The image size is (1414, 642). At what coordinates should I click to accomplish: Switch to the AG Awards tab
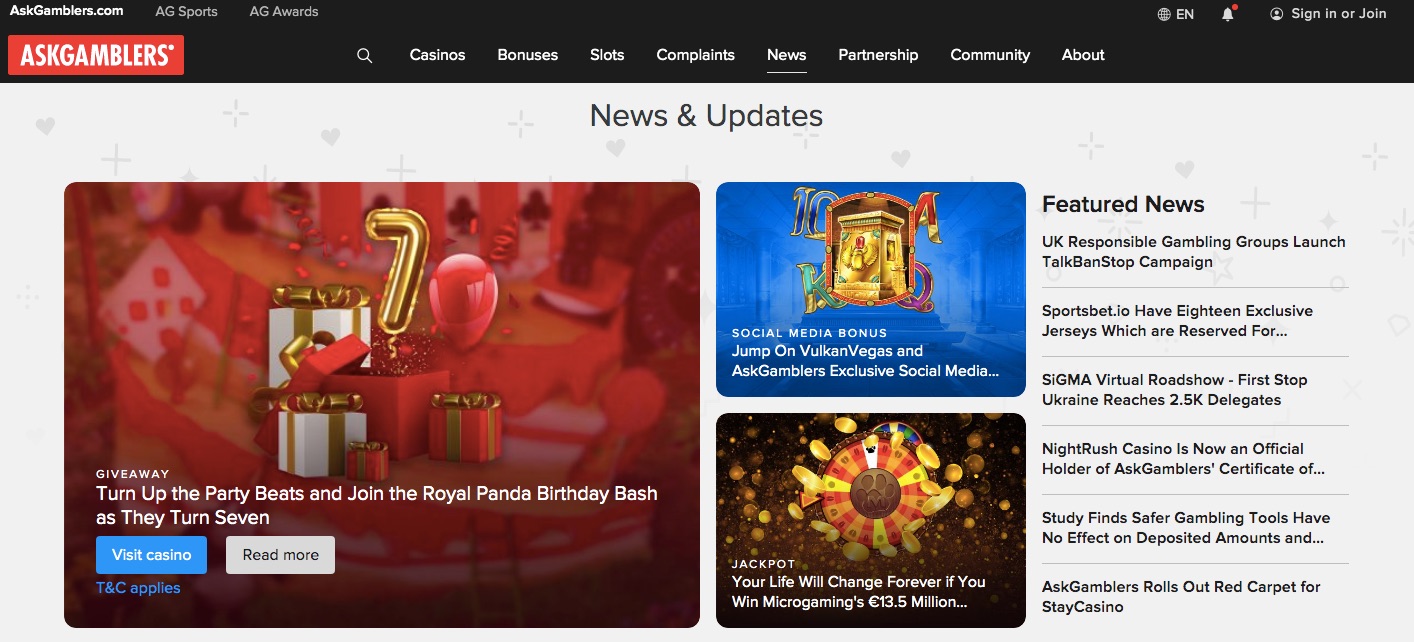pyautogui.click(x=284, y=12)
